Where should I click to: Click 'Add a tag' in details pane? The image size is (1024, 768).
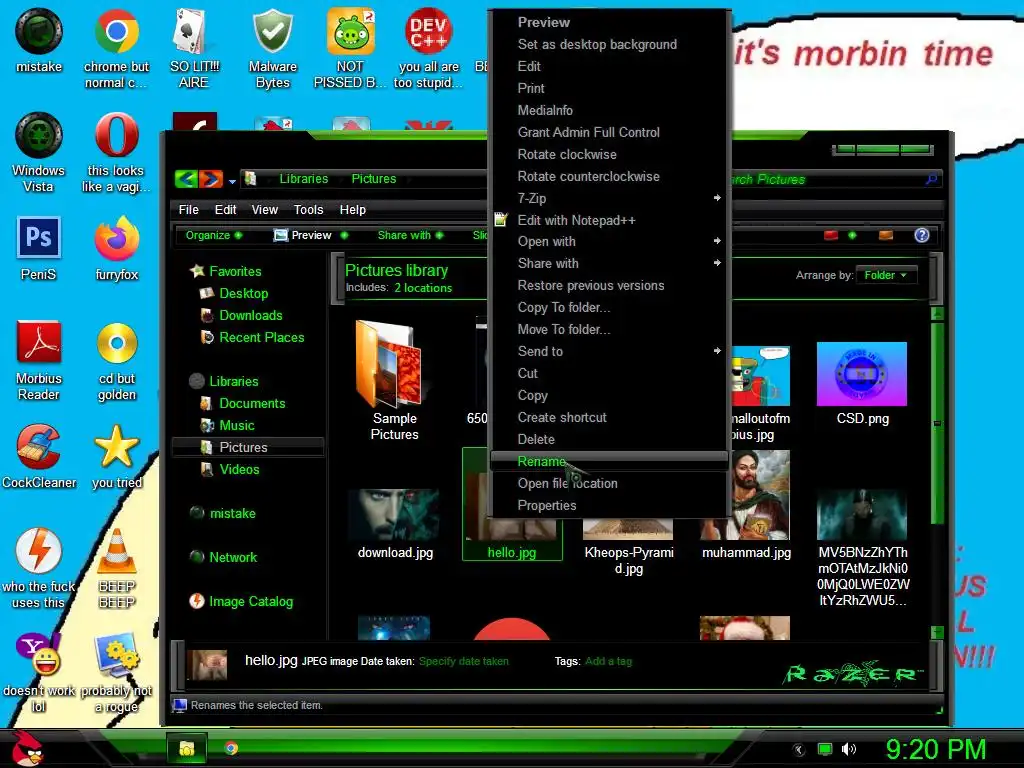tap(609, 661)
